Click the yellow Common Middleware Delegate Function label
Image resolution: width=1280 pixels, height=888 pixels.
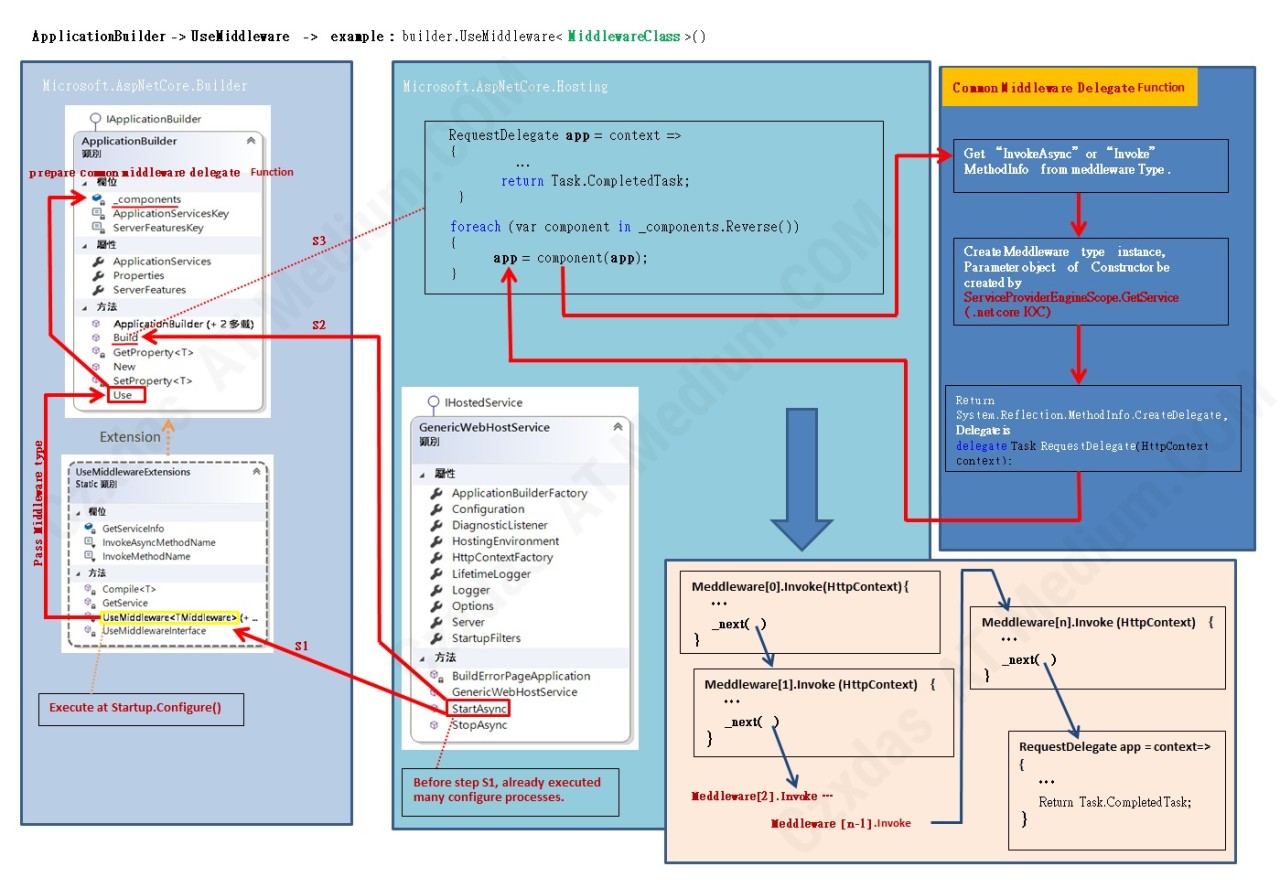point(1068,88)
